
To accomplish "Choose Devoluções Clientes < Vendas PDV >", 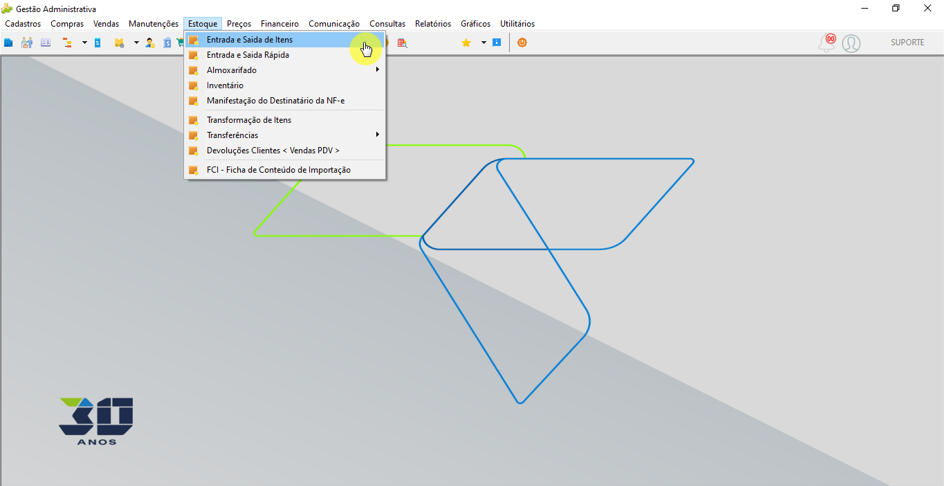I will click(x=285, y=150).
